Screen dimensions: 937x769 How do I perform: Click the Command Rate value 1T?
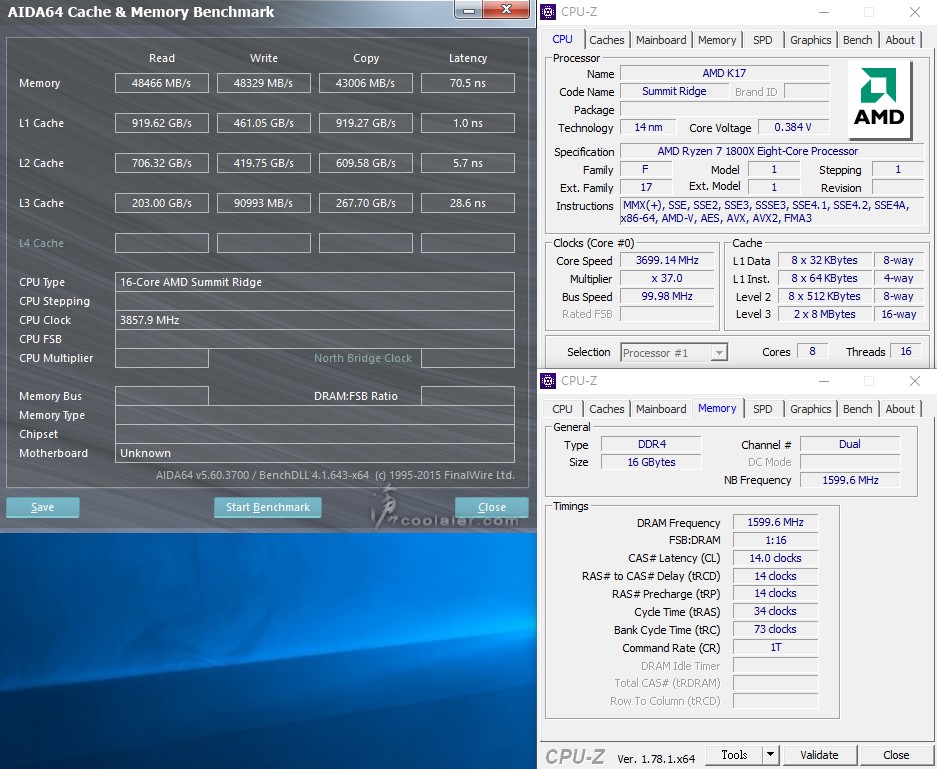(x=776, y=647)
